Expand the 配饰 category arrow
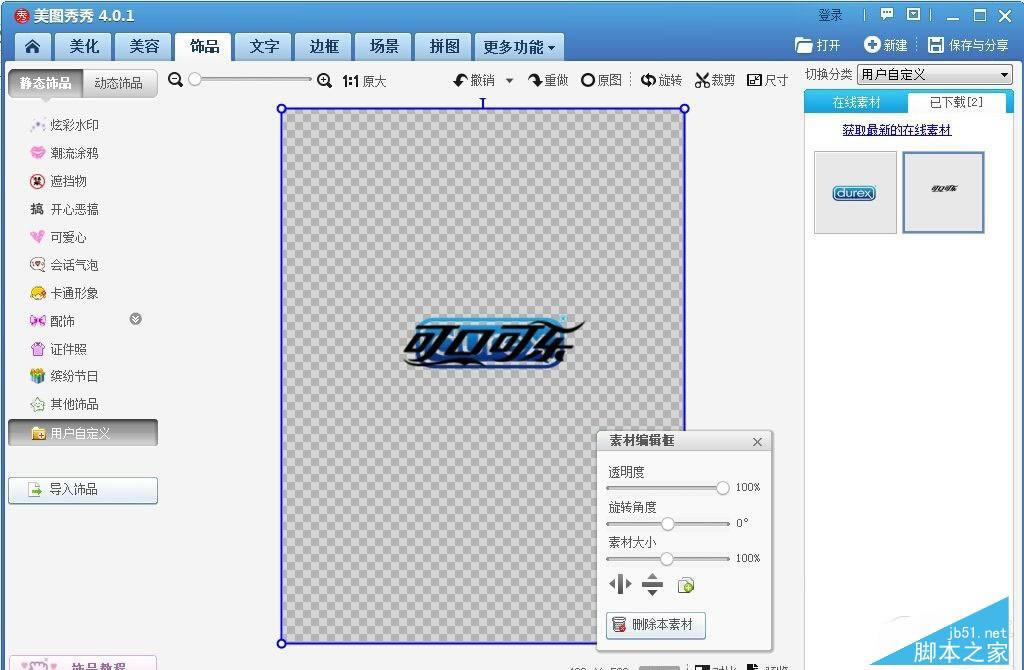The width and height of the screenshot is (1024, 670). (136, 319)
